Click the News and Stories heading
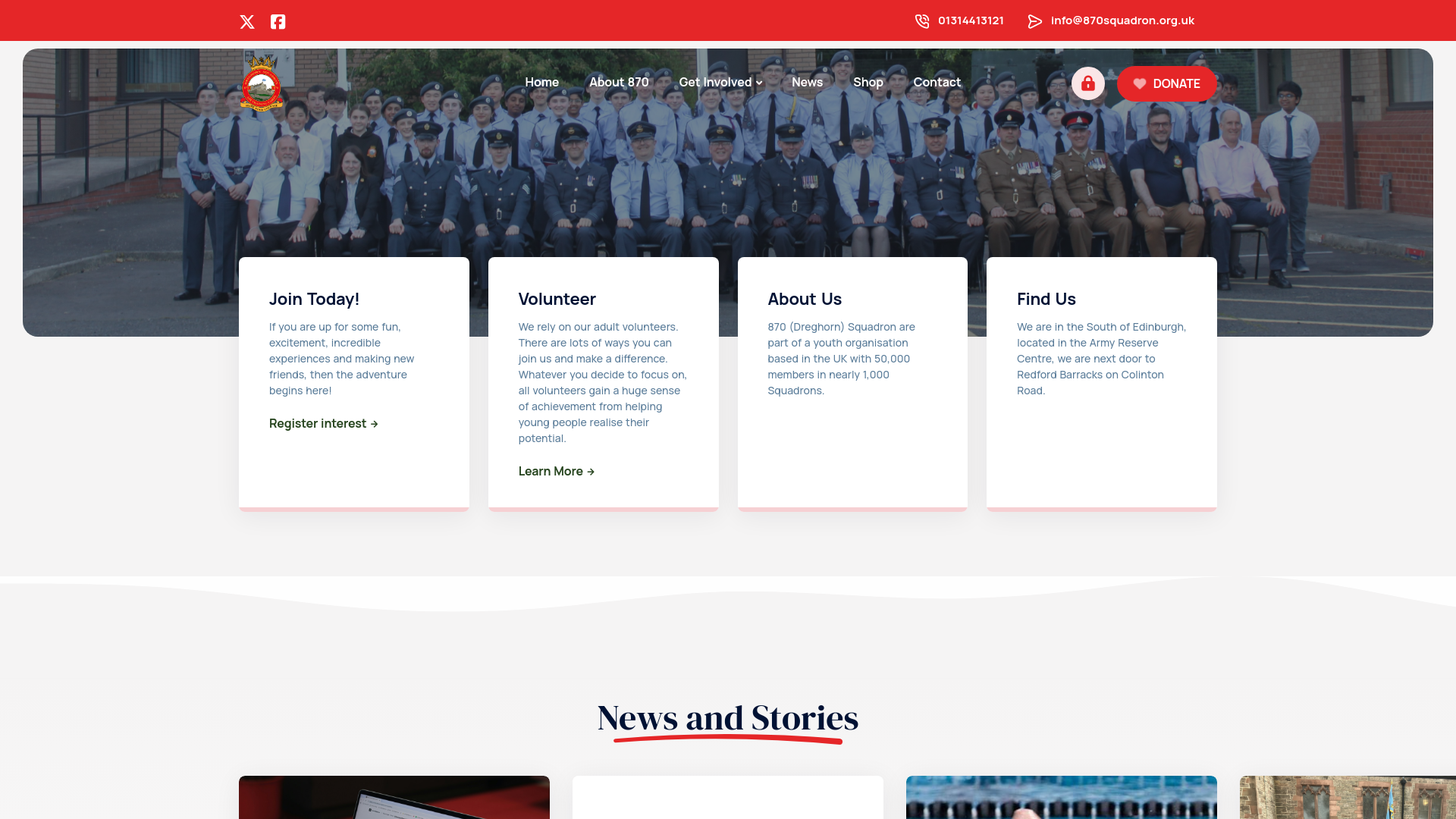Screen dimensions: 1456x819 728,717
